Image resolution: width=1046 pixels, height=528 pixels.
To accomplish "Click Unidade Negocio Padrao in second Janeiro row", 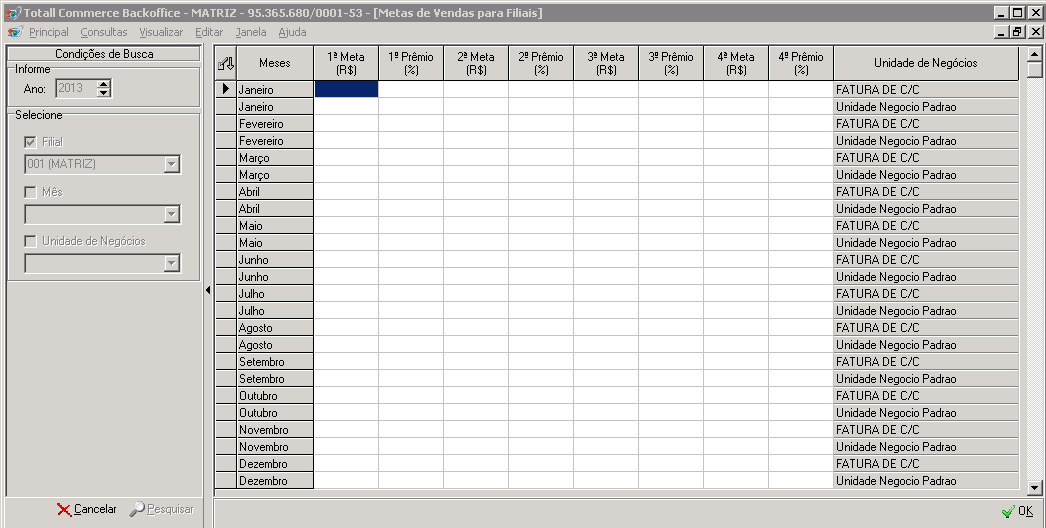I will (x=926, y=107).
